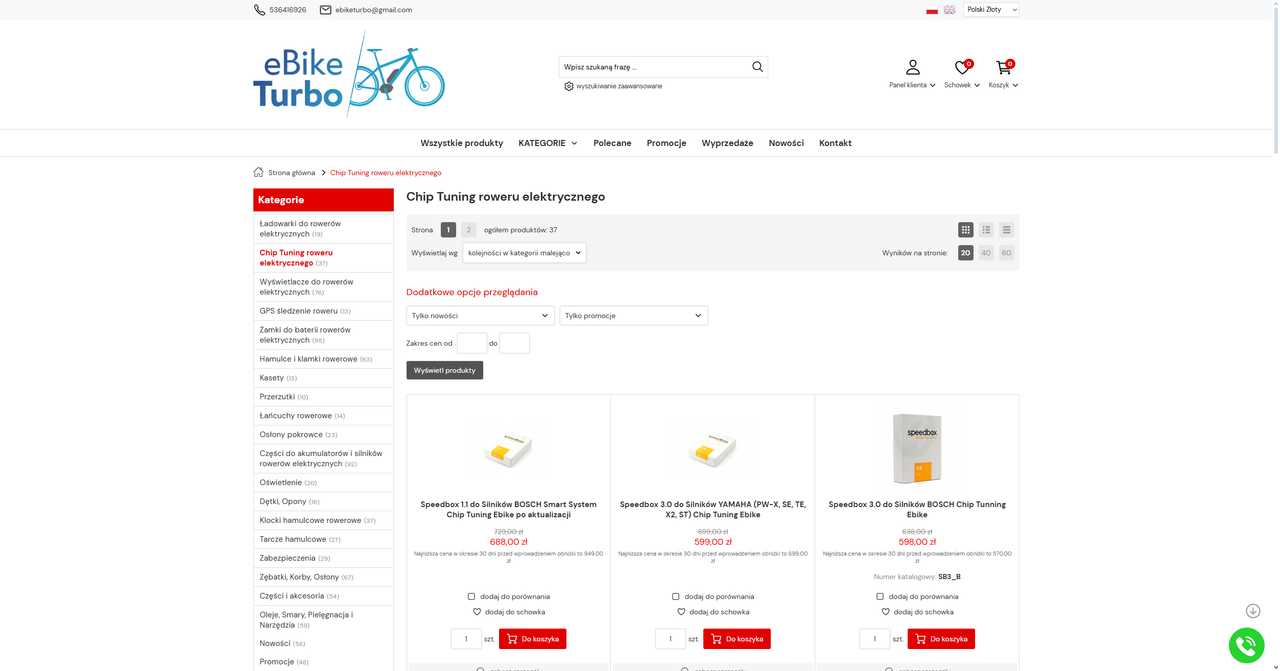The width and height of the screenshot is (1280, 671).
Task: Open Speedbox 3.0 BOSCH product thumbnail
Action: coord(917,449)
